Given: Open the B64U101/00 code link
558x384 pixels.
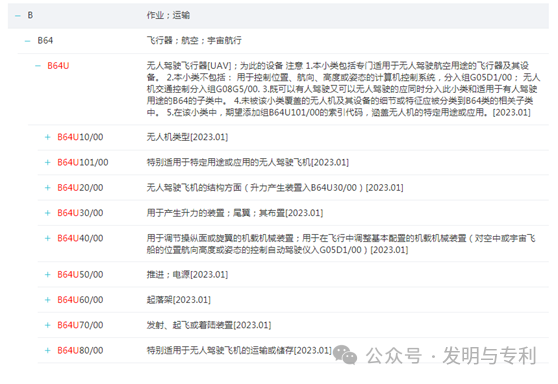Looking at the screenshot, I should (83, 162).
